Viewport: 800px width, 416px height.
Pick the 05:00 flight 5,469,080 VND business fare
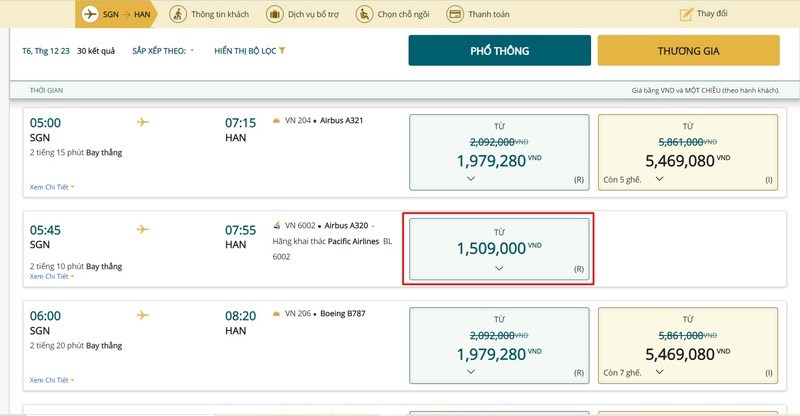pyautogui.click(x=687, y=152)
